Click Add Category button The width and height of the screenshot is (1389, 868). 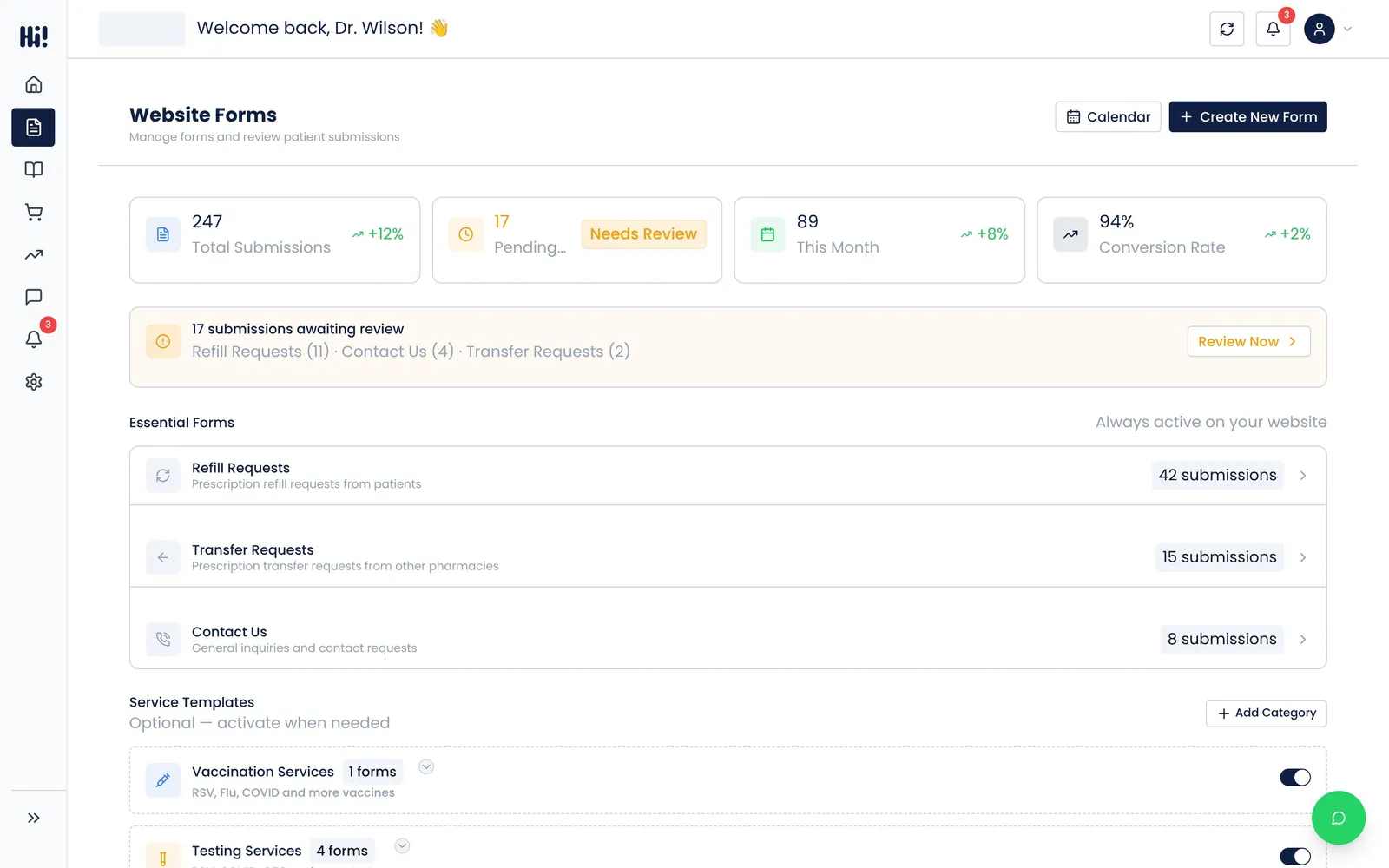tap(1266, 713)
